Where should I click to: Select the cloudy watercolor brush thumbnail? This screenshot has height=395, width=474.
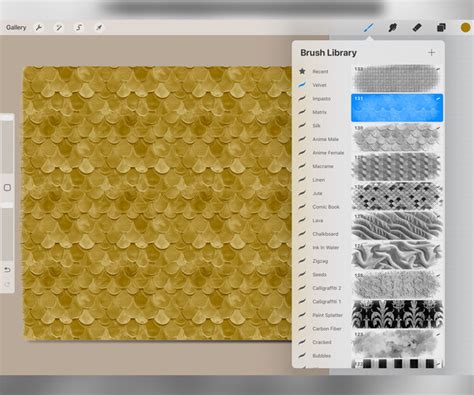pyautogui.click(x=397, y=343)
